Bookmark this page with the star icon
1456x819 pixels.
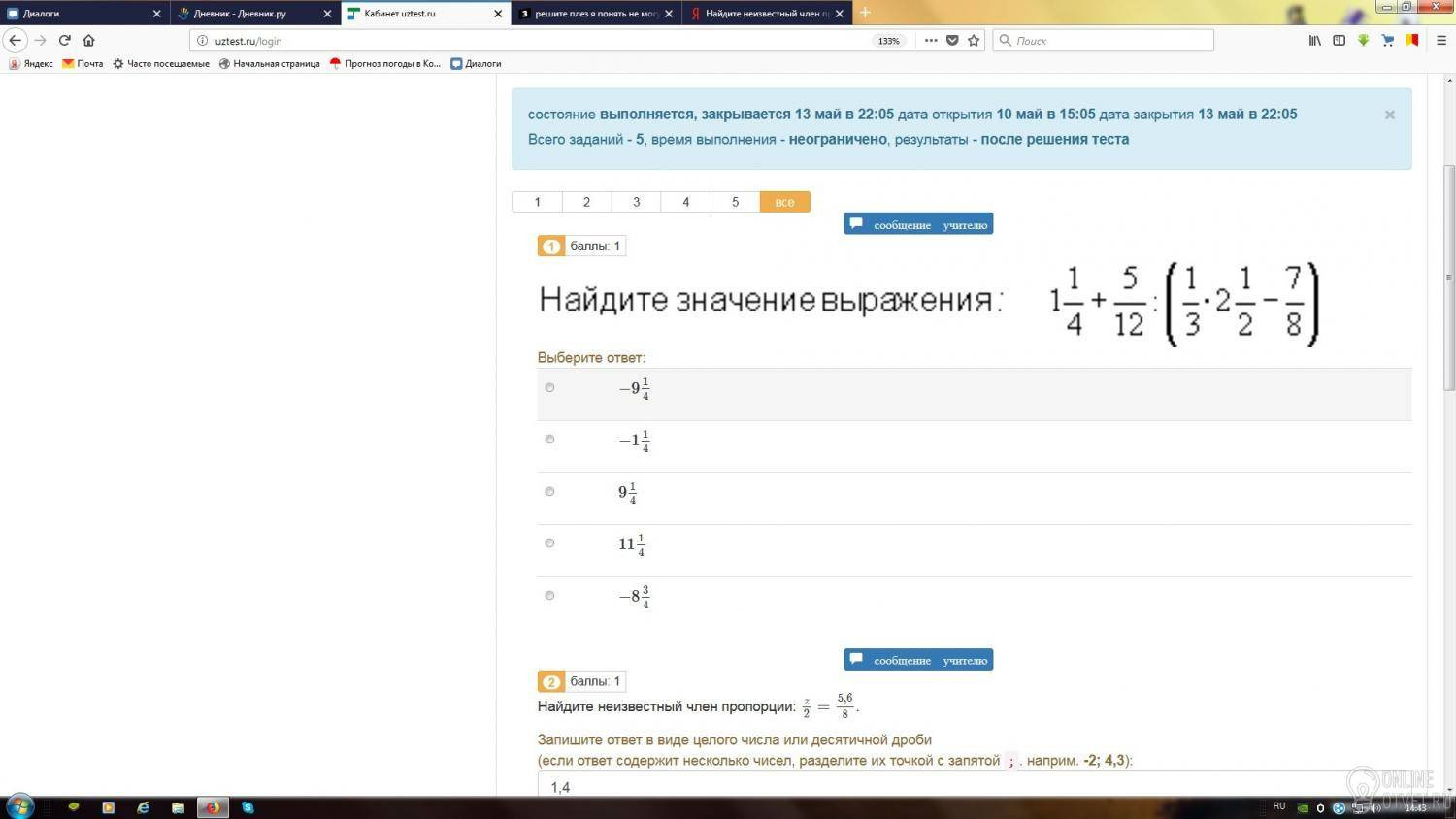pyautogui.click(x=974, y=40)
